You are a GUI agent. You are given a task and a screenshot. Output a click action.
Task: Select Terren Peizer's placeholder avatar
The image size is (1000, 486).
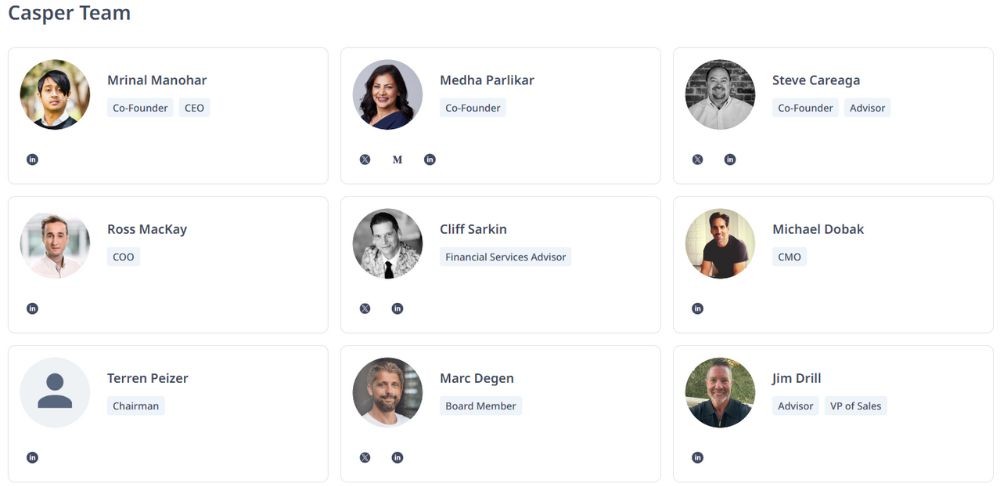pyautogui.click(x=55, y=392)
